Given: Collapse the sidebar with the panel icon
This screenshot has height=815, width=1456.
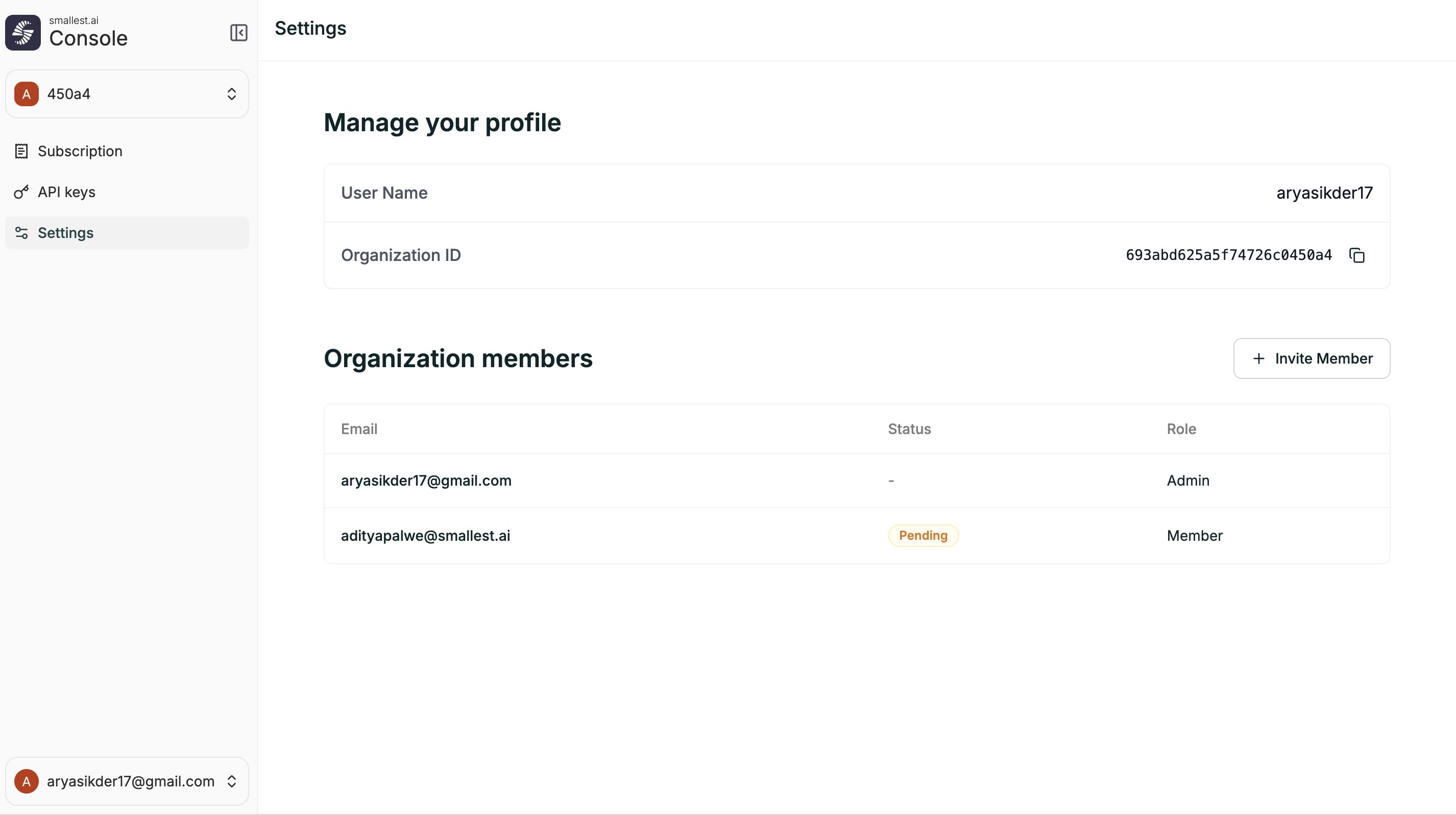Looking at the screenshot, I should tap(238, 32).
